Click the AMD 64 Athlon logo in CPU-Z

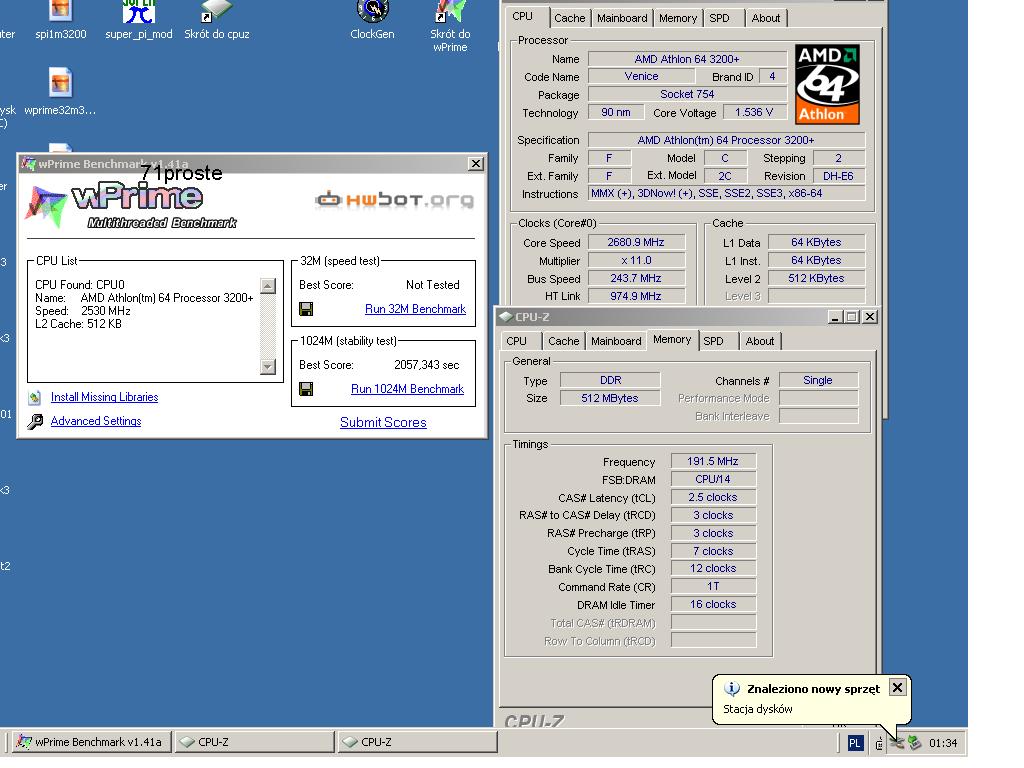tap(827, 84)
